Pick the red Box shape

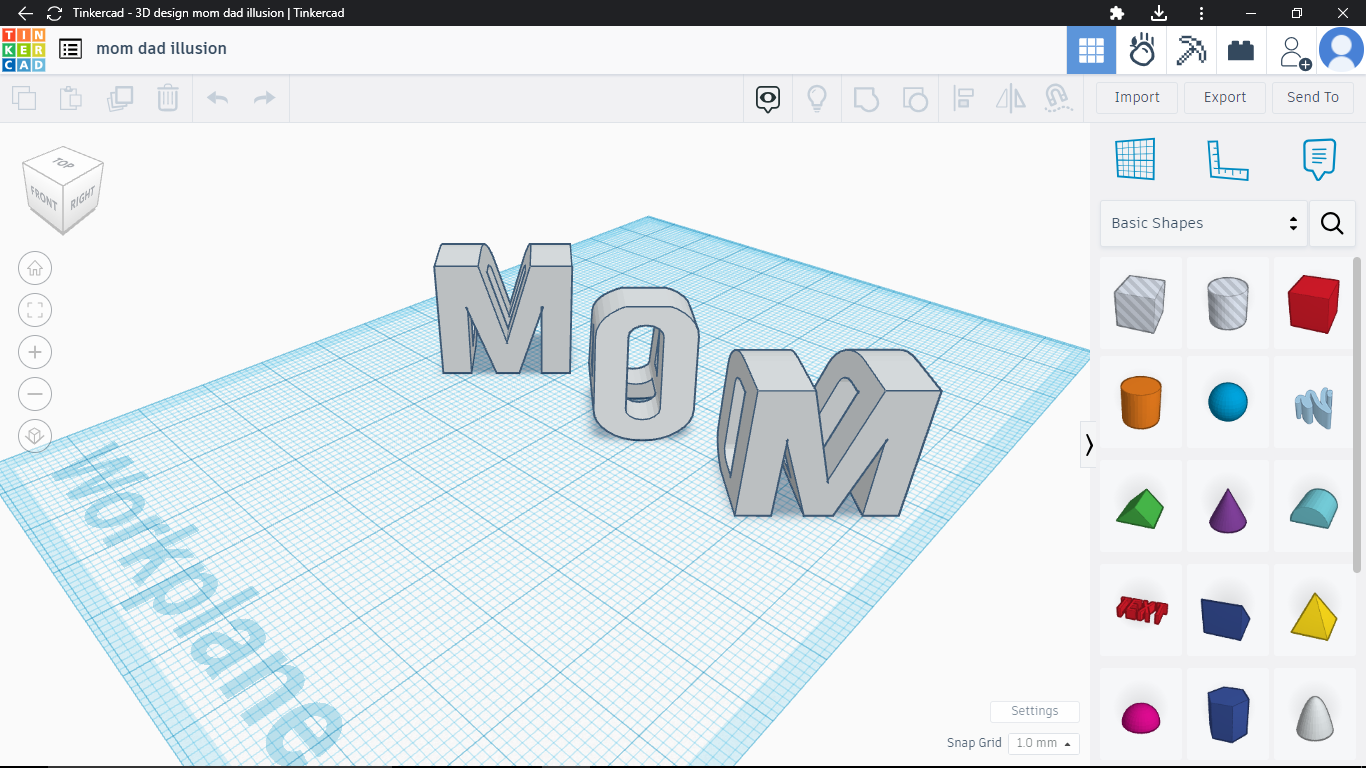pos(1314,304)
